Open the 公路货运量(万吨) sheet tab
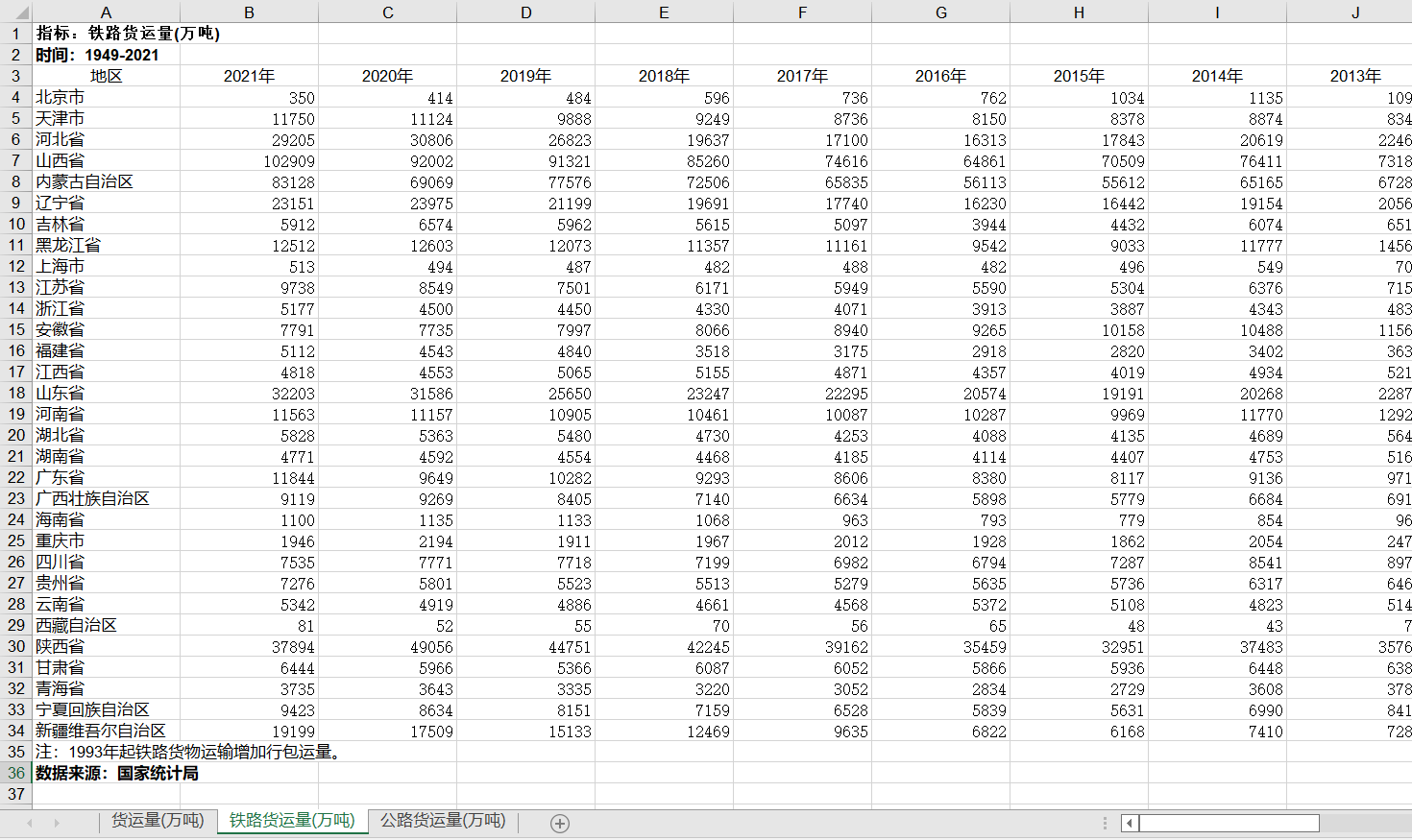 point(443,821)
